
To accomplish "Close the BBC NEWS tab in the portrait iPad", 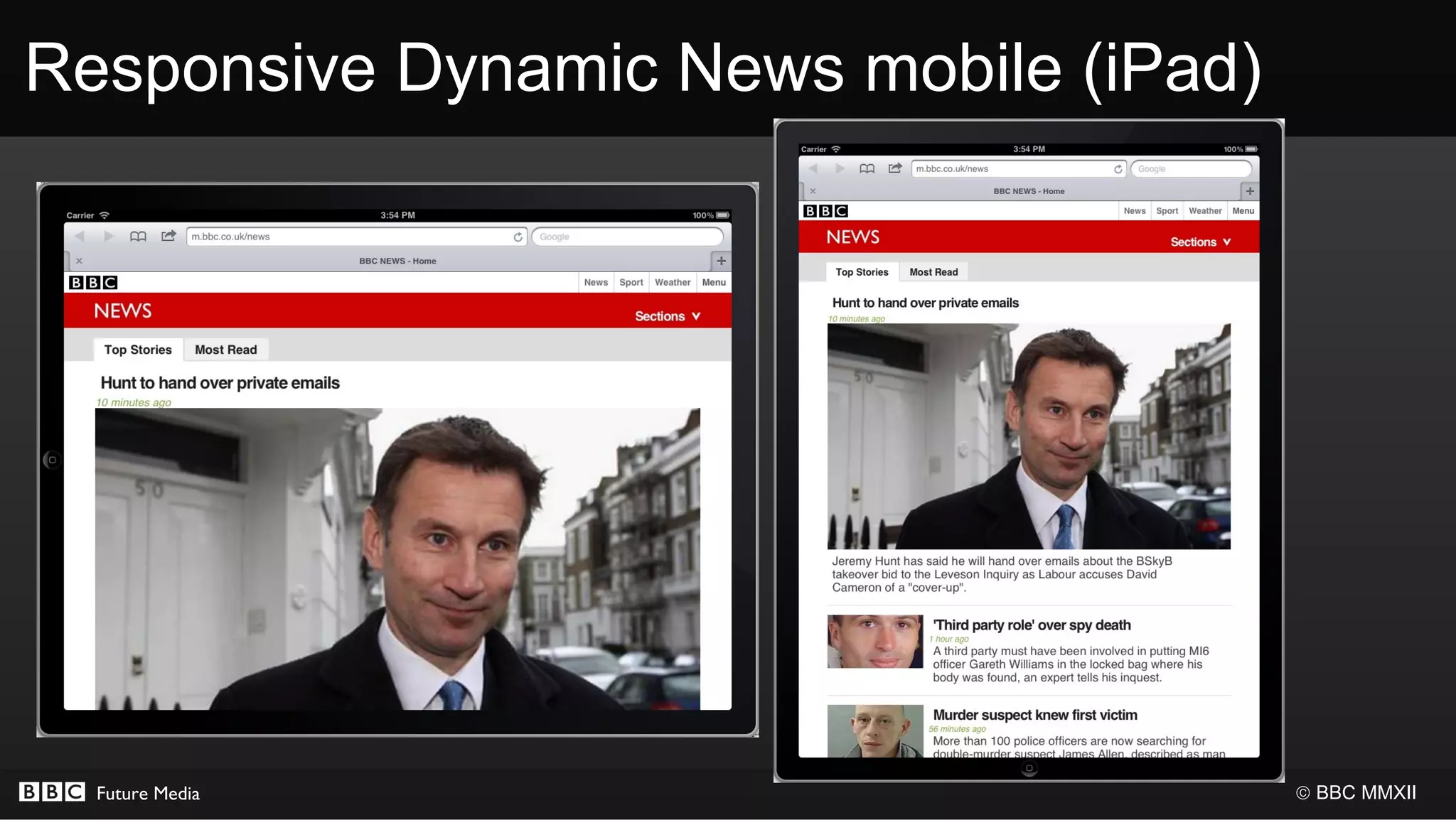I will coord(813,191).
